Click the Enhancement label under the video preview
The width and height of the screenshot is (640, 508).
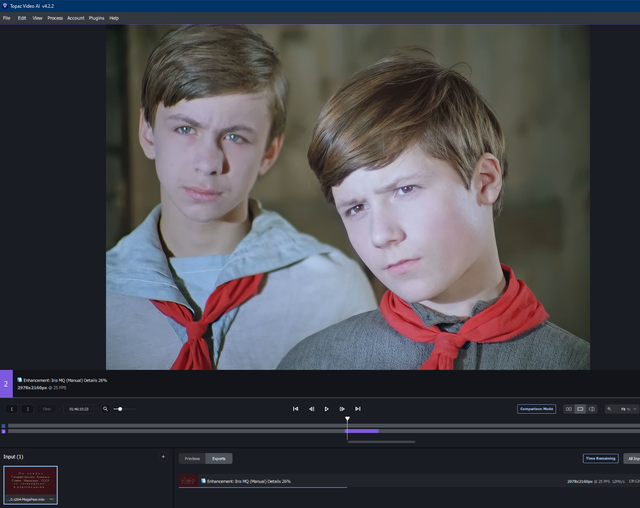pyautogui.click(x=65, y=380)
